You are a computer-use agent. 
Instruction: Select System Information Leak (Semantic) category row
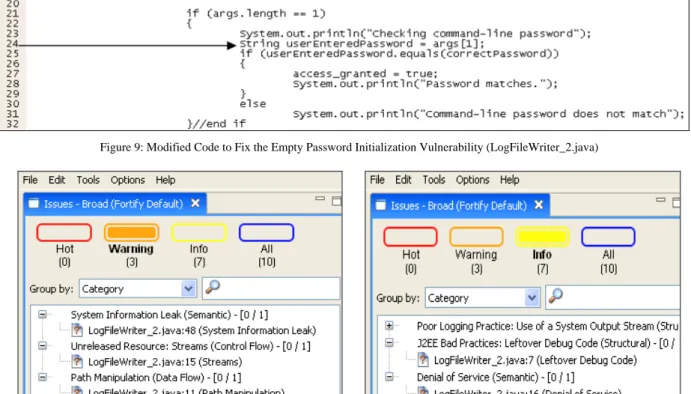[x=170, y=315]
